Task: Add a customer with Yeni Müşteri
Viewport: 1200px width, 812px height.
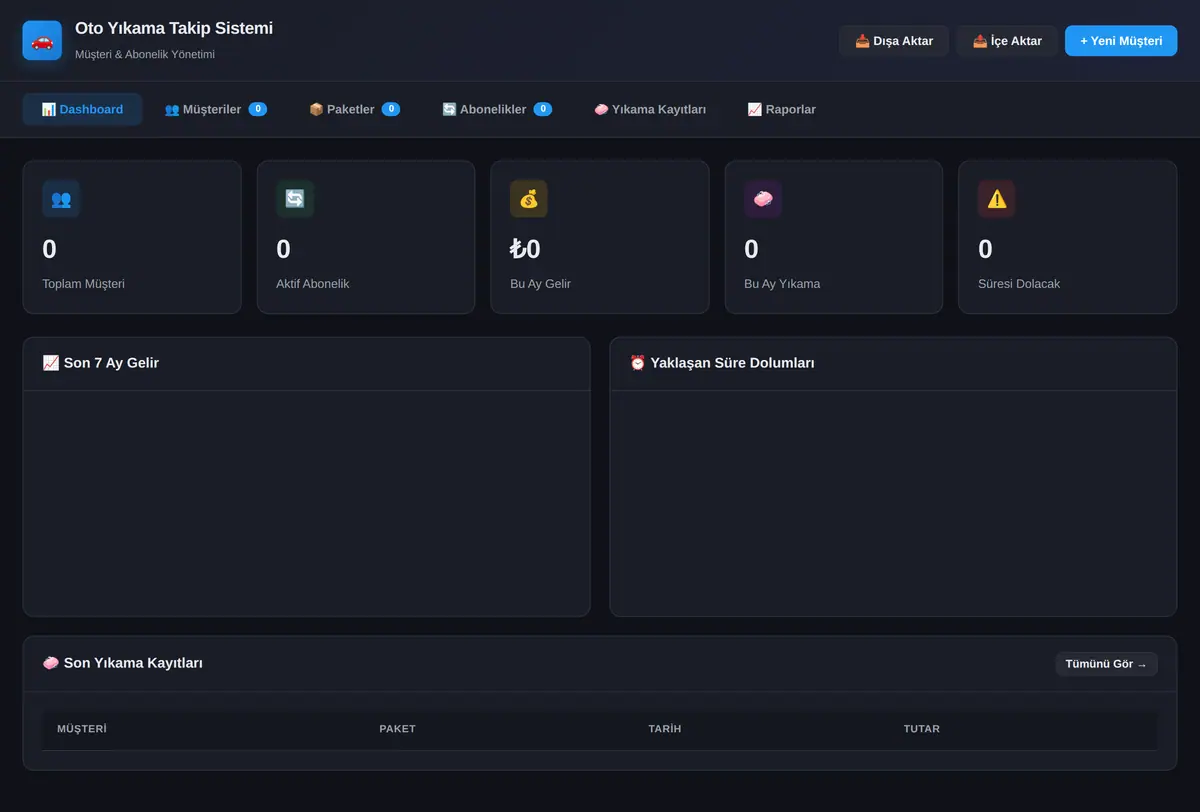Action: 1121,41
